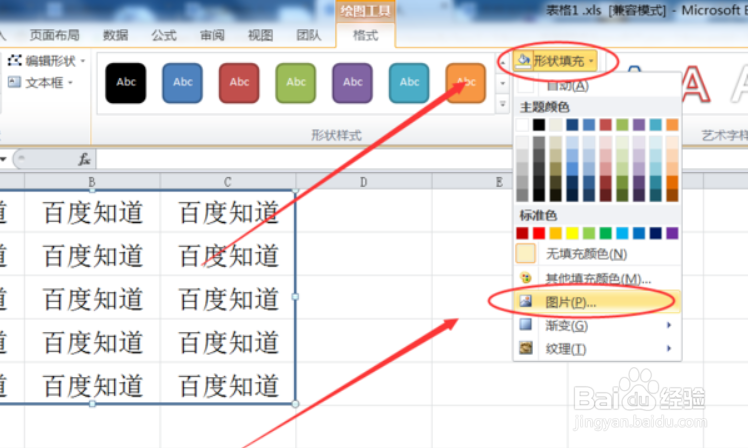Screen dimensions: 748x448
Task: Move down one row in the shape styles gallery
Action: (x=502, y=83)
